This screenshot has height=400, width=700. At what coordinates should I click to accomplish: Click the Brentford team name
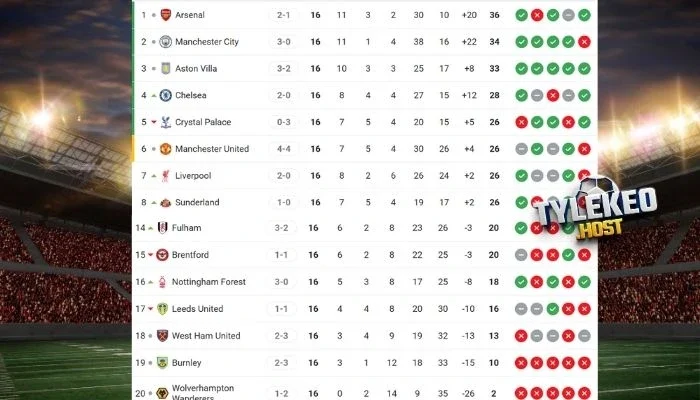(x=190, y=255)
